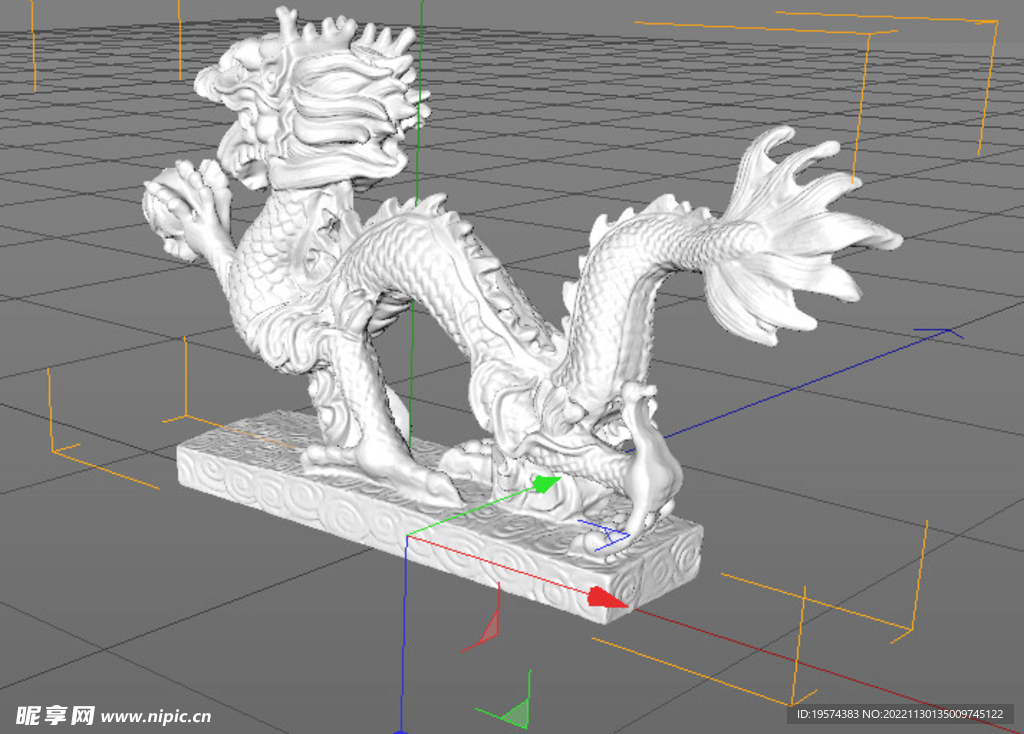Screen dimensions: 1024x734
Task: Select the red triangular plane handle
Action: pos(490,630)
